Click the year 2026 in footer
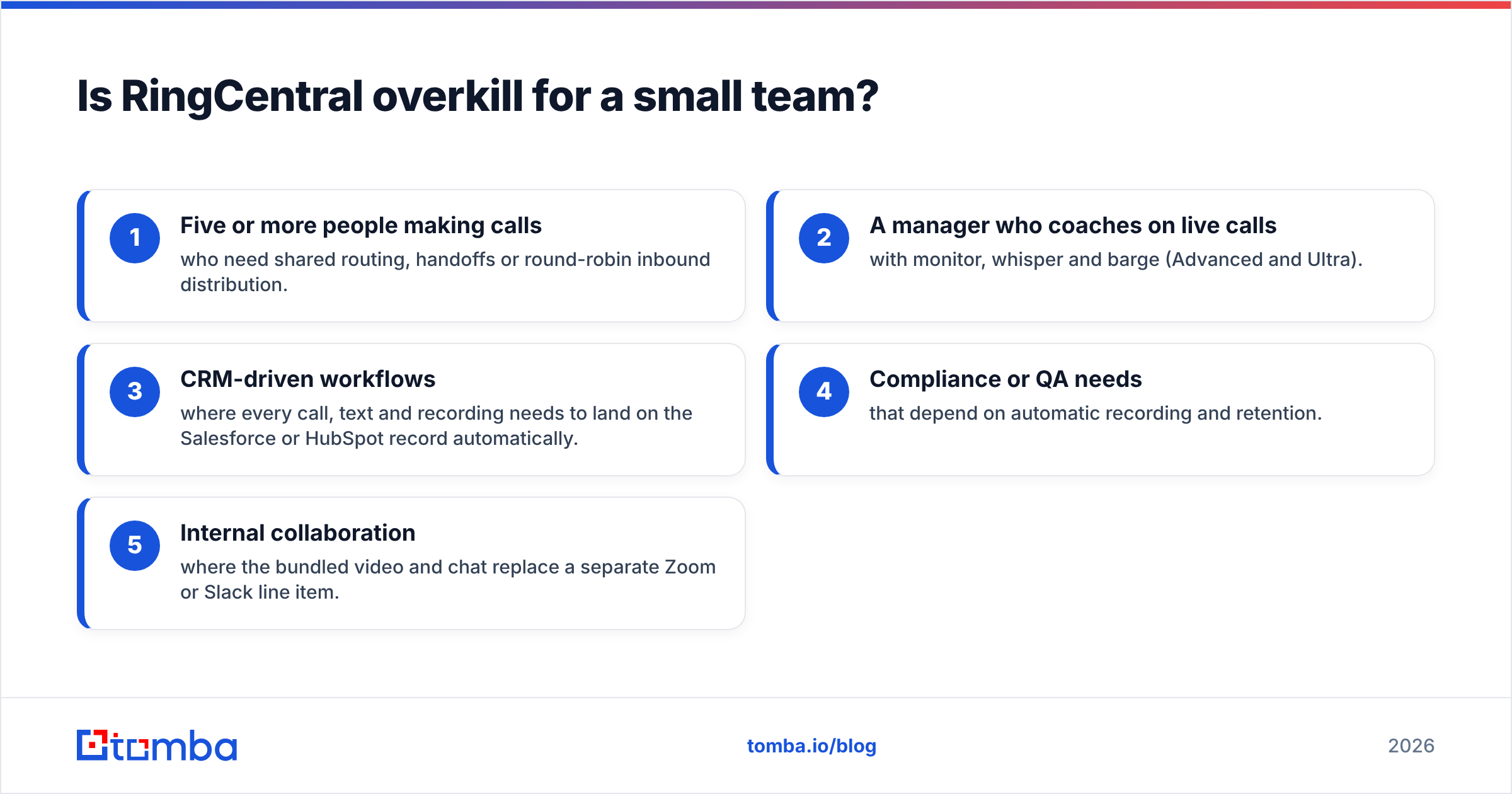The height and width of the screenshot is (794, 1512). 1411,746
